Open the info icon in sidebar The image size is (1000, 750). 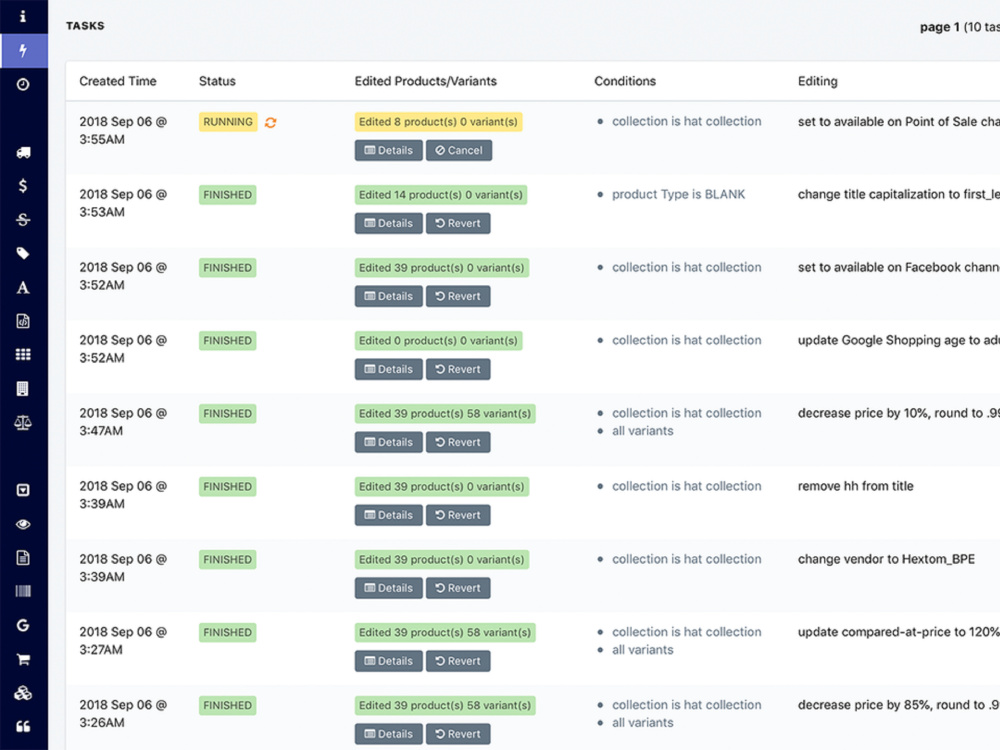point(23,17)
